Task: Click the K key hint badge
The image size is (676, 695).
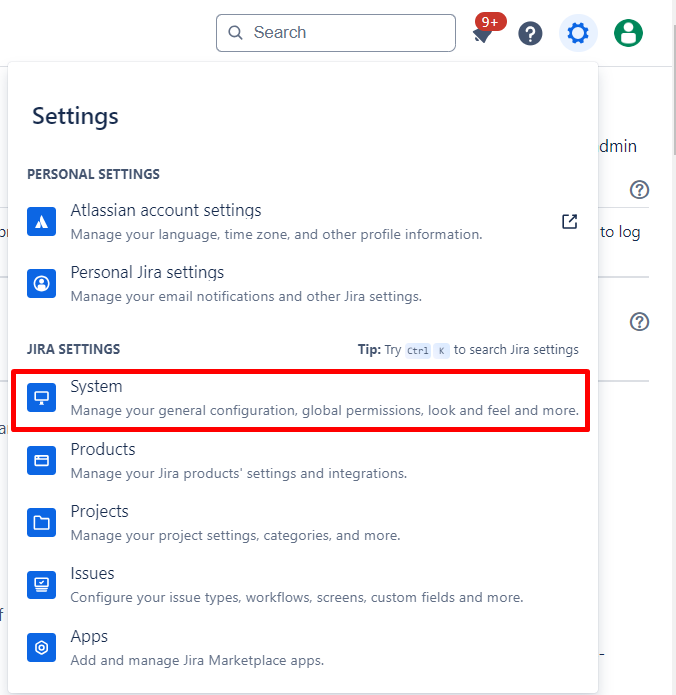Action: point(442,351)
